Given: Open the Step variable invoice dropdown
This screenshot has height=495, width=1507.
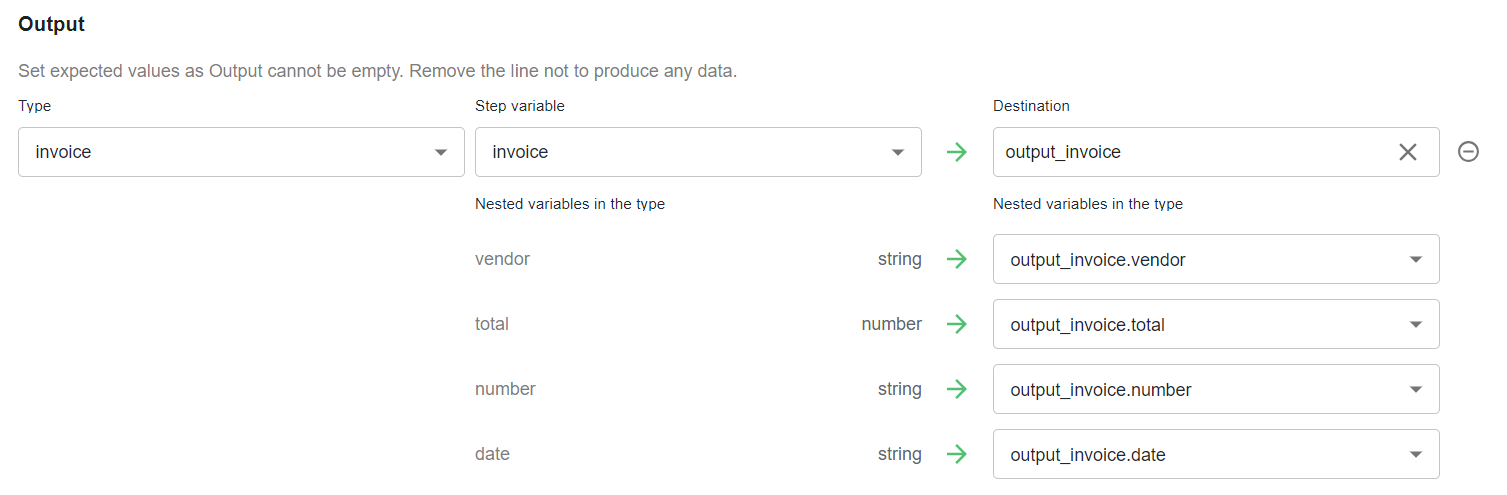Looking at the screenshot, I should (x=698, y=152).
